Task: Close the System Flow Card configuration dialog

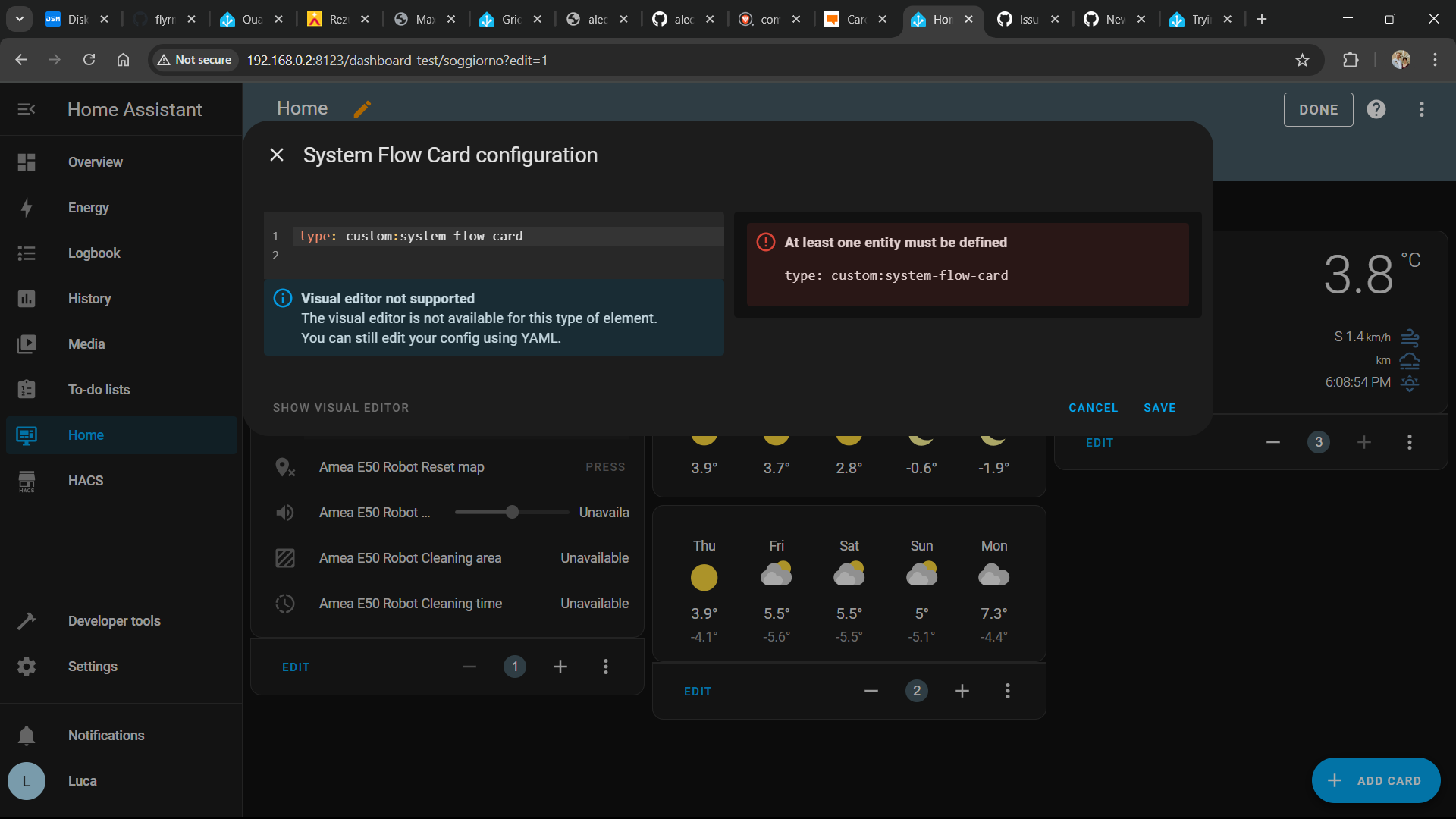Action: click(x=277, y=155)
